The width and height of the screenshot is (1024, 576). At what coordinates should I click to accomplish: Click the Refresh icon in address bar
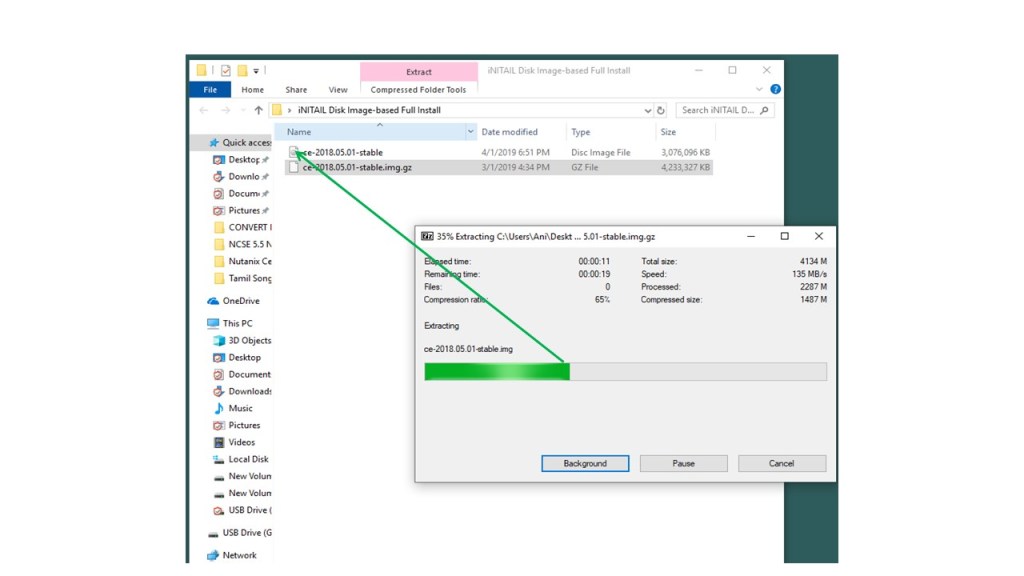[661, 111]
